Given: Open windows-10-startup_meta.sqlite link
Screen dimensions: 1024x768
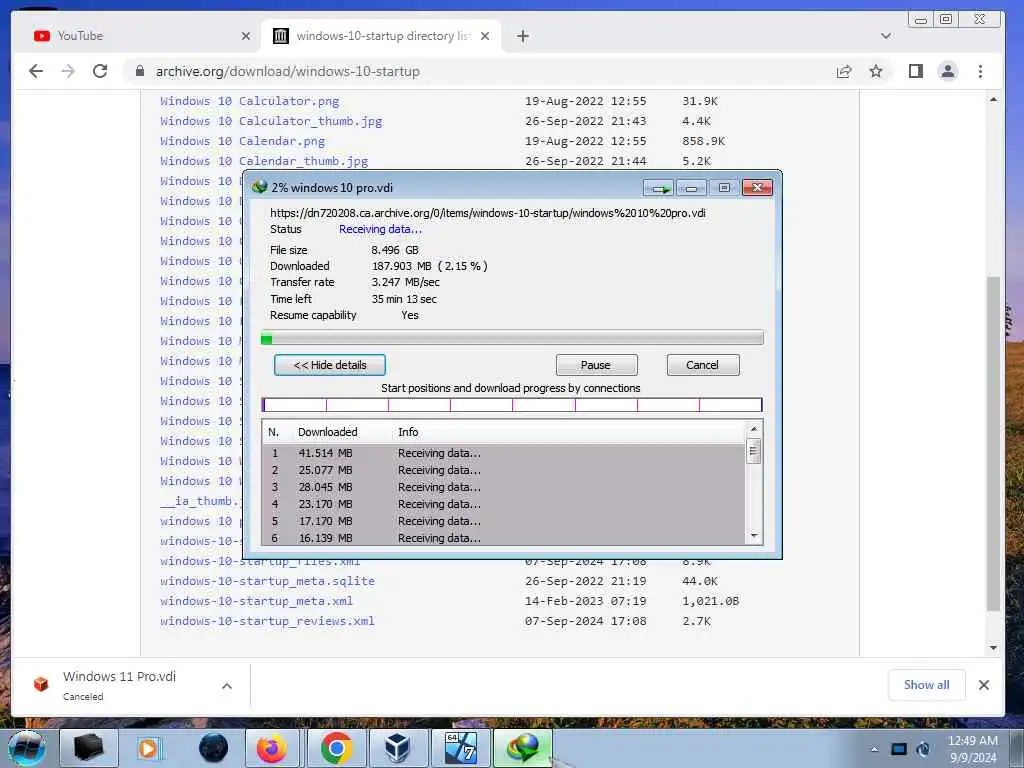Looking at the screenshot, I should click(268, 581).
